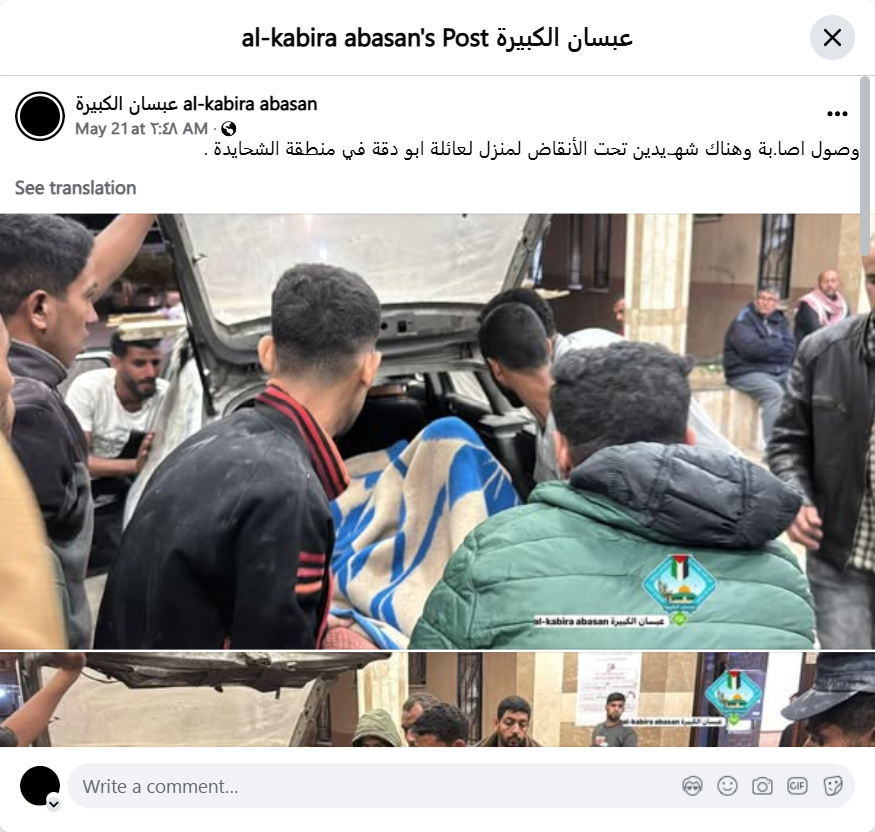The image size is (875, 832).
Task: Click the avatar sticker icon in comment box
Action: [692, 786]
